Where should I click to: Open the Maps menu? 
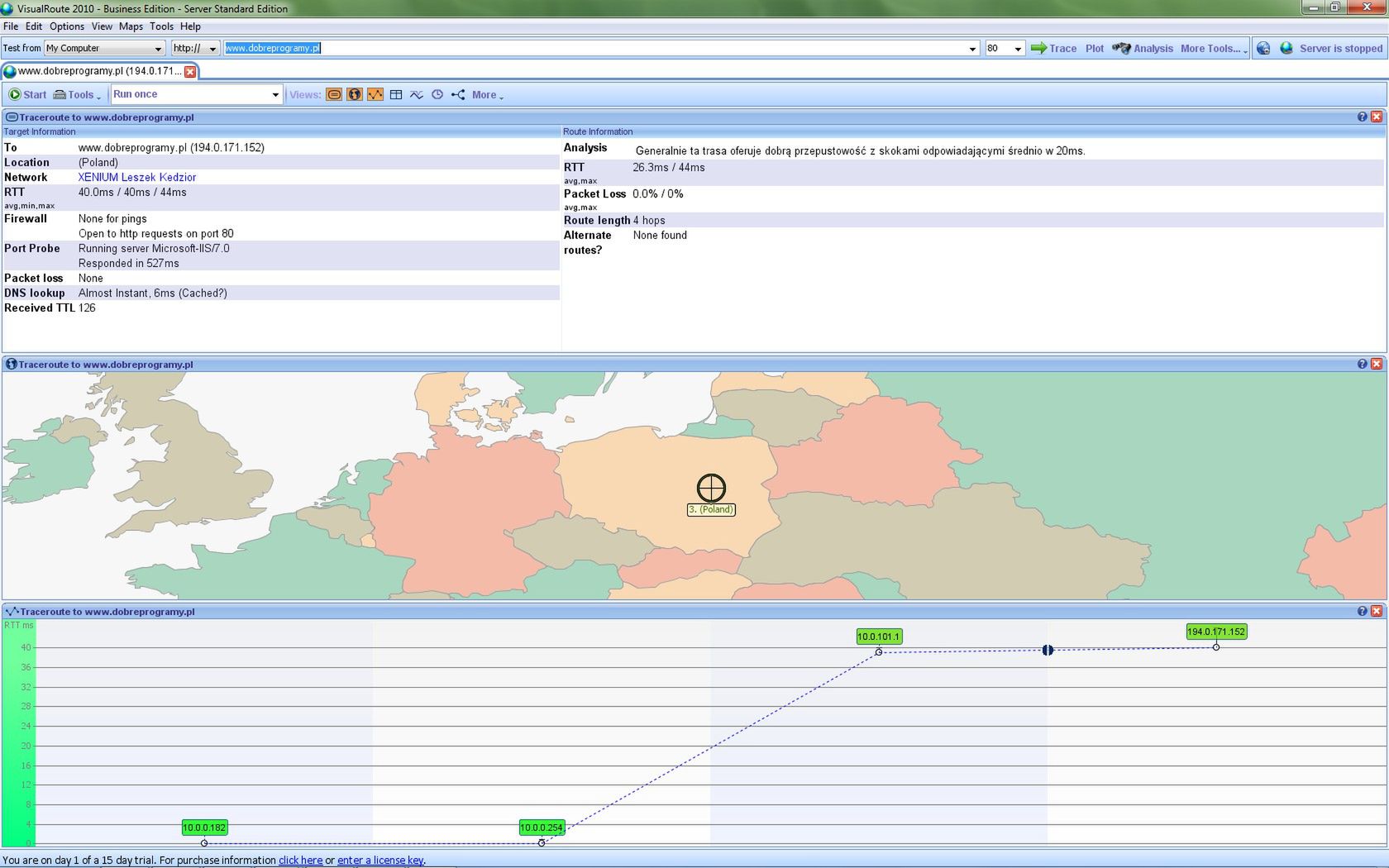point(131,26)
